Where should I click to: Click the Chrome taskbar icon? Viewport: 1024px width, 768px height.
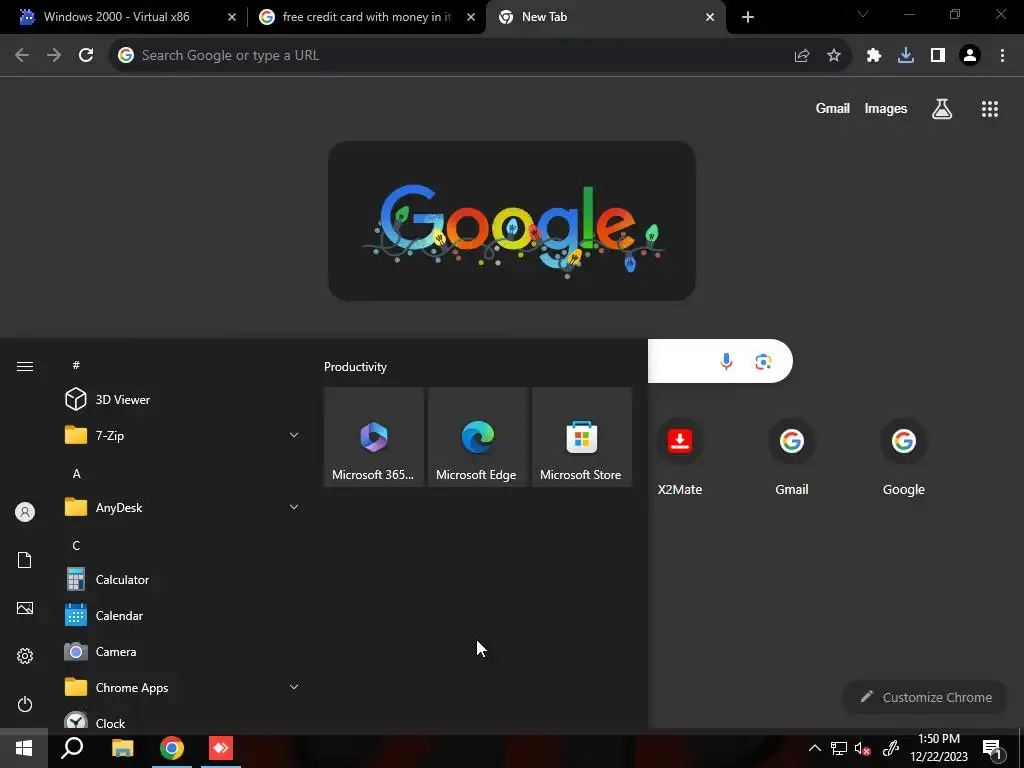(172, 748)
